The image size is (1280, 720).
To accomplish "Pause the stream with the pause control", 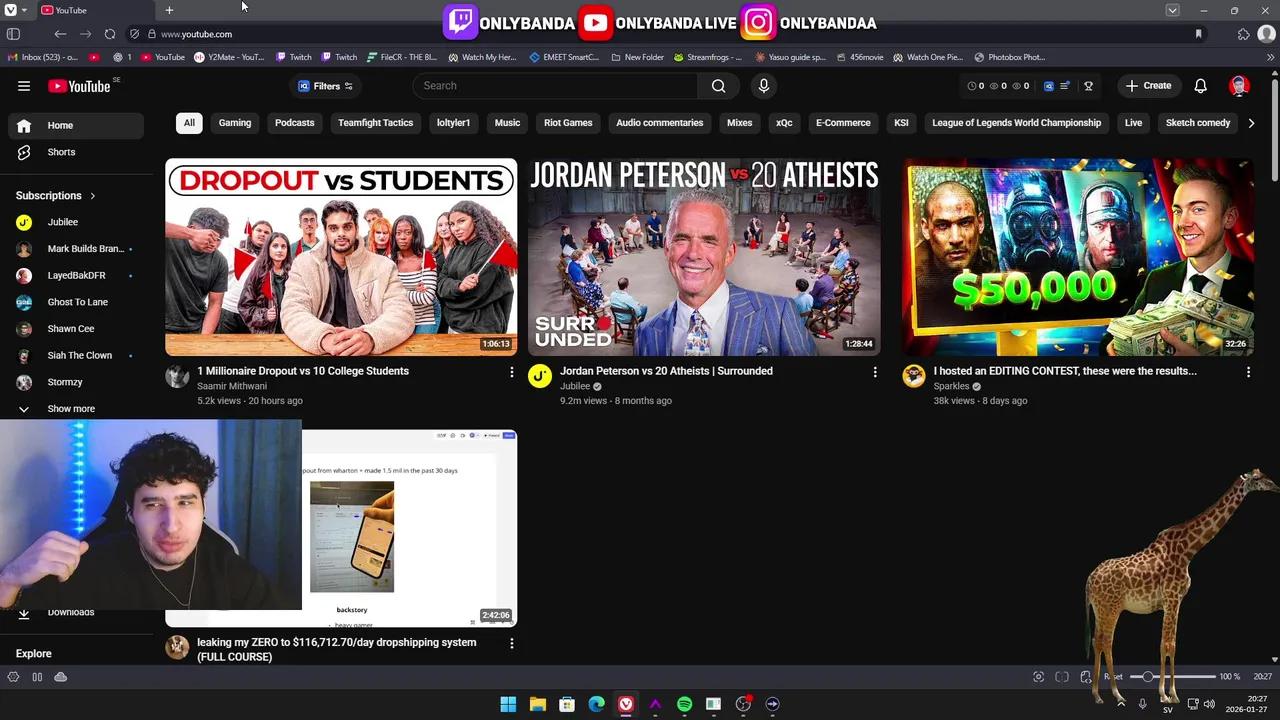I will pos(37,677).
